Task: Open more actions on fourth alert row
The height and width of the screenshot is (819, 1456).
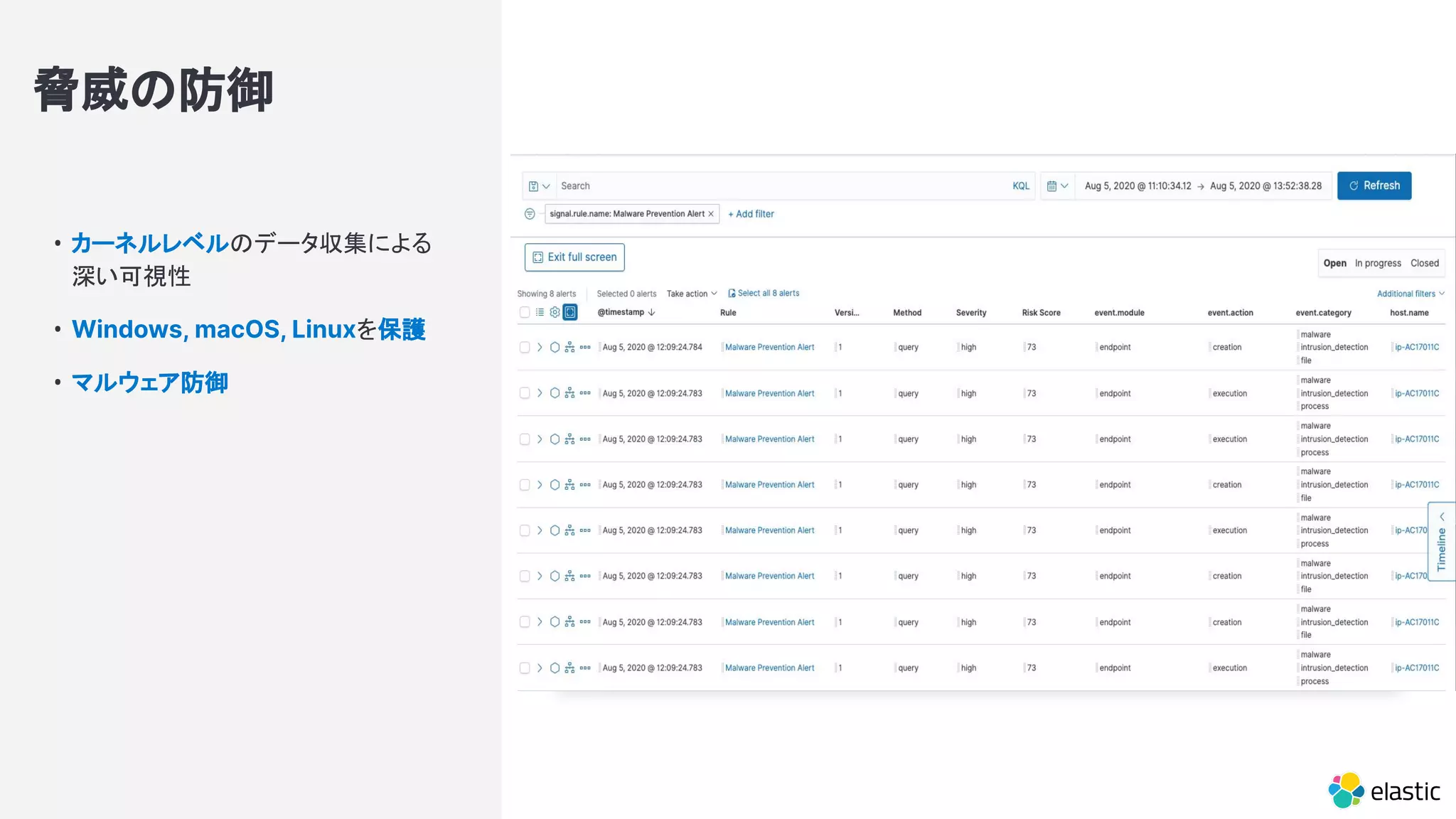Action: tap(585, 485)
